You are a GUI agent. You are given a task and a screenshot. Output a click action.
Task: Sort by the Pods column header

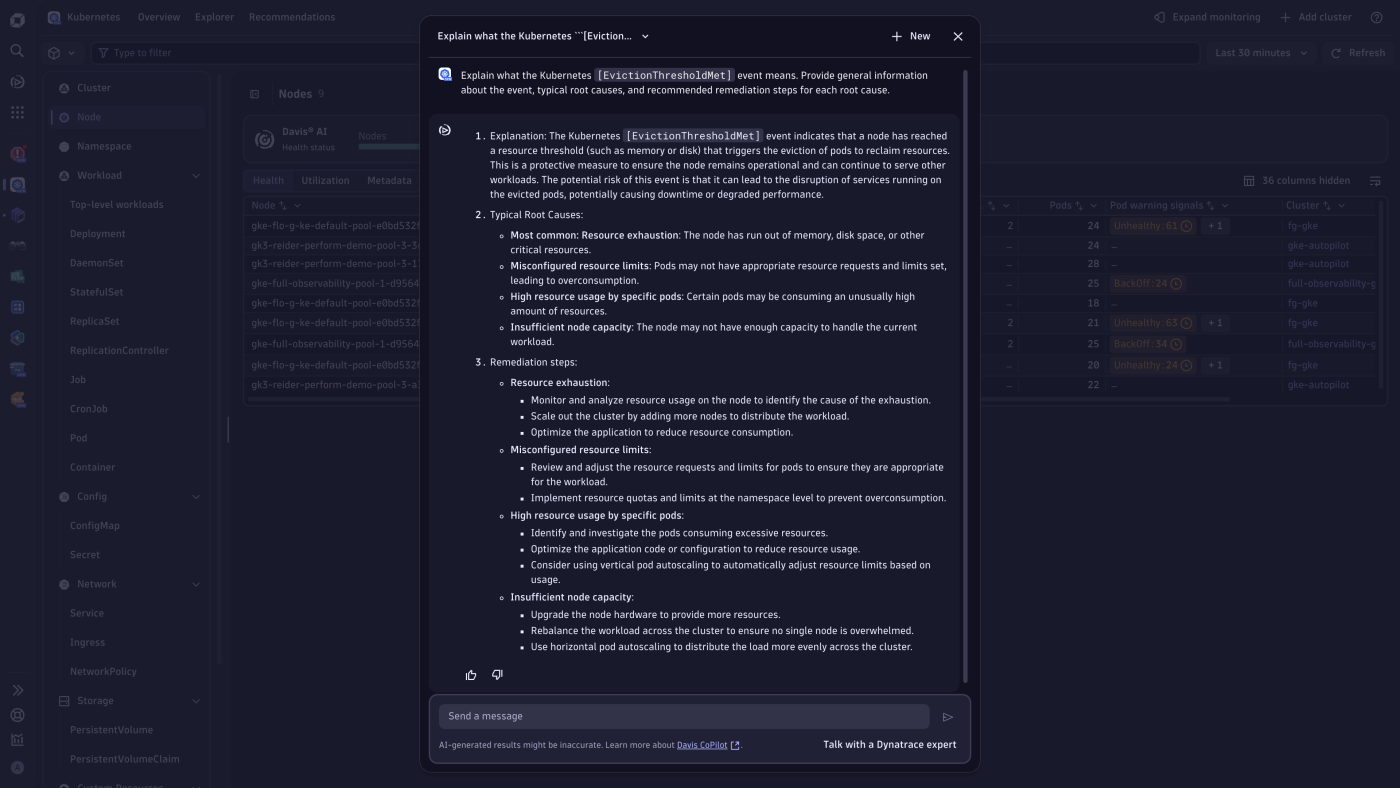1060,206
